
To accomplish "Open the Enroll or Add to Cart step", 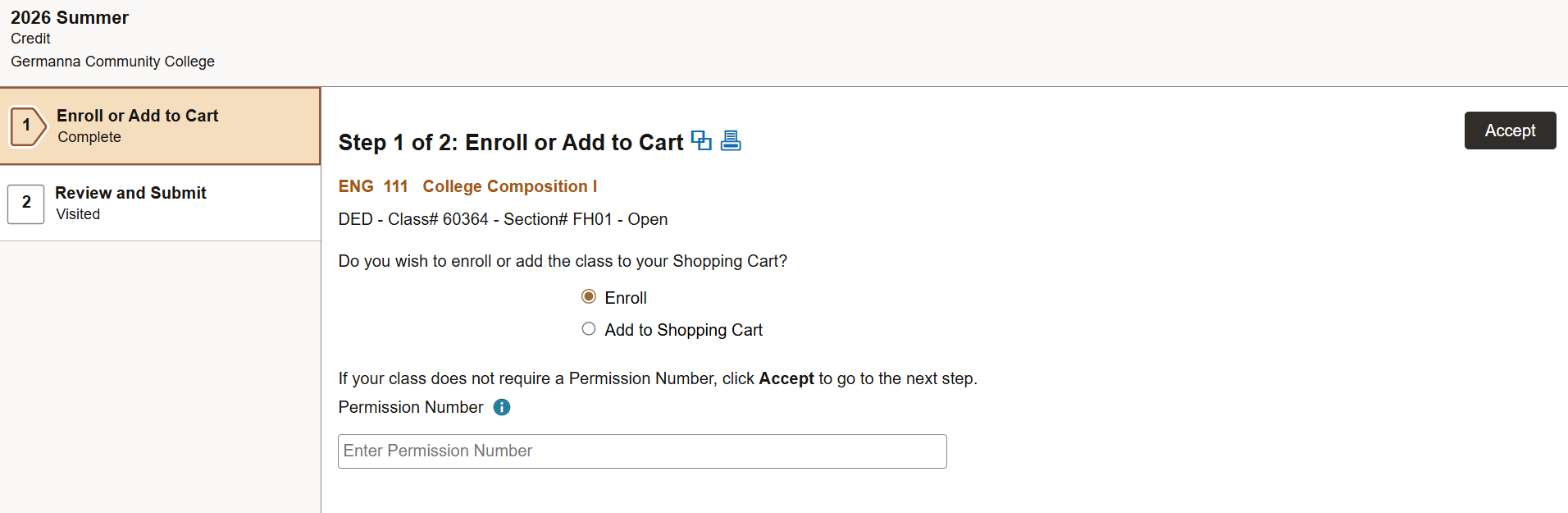I will tap(136, 116).
